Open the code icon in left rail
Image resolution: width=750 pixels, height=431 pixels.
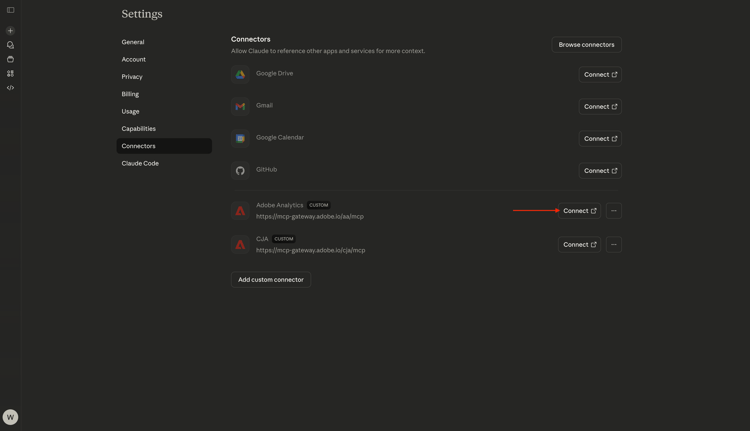click(x=11, y=88)
